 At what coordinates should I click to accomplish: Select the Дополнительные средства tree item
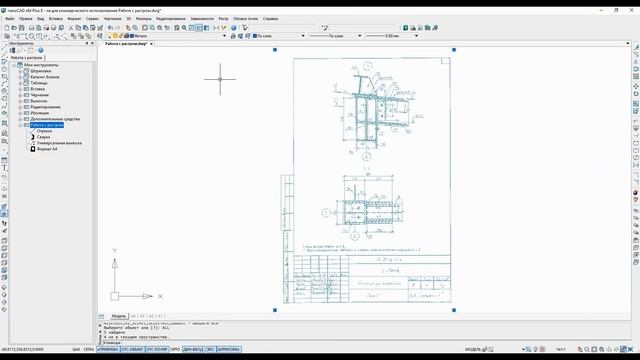(55, 119)
